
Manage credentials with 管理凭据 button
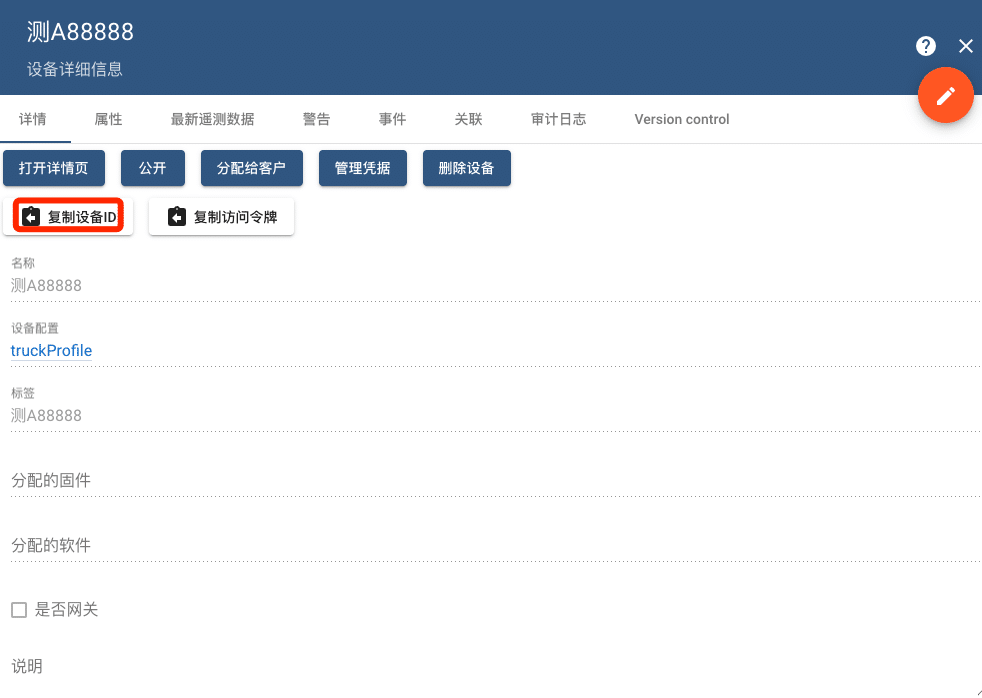[x=362, y=168]
